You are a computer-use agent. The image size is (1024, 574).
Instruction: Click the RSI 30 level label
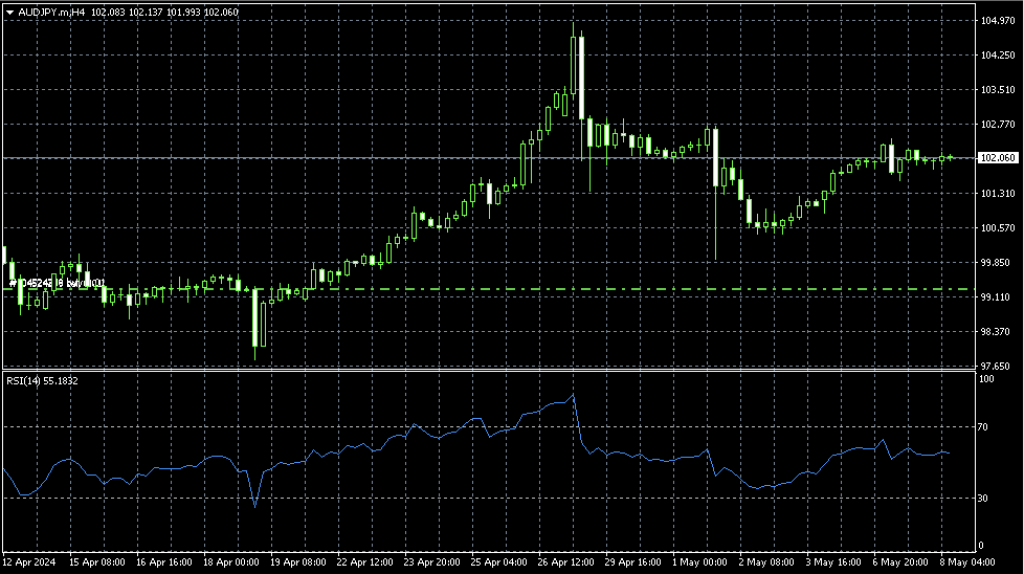tap(985, 498)
